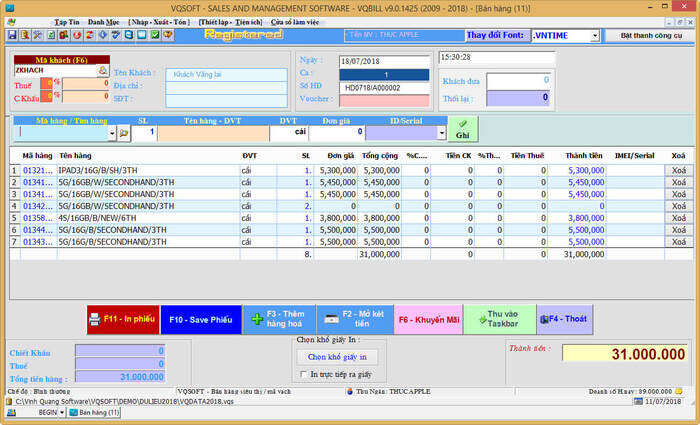
Task: Open the Tập Tin menu
Action: point(67,20)
